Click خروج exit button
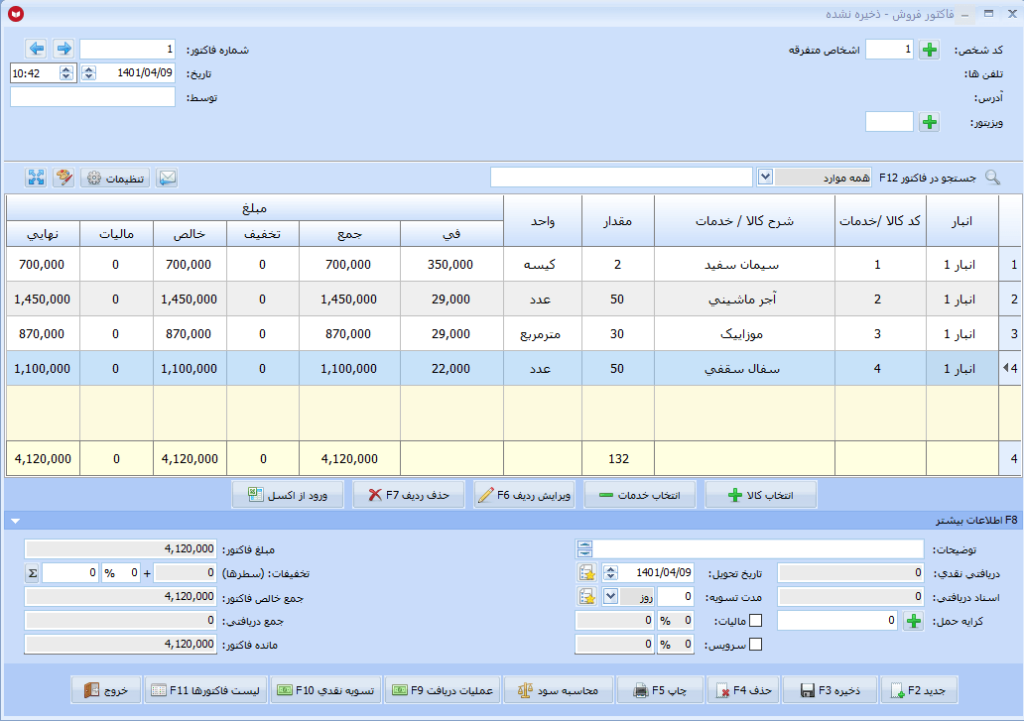The width and height of the screenshot is (1024, 721). point(106,690)
